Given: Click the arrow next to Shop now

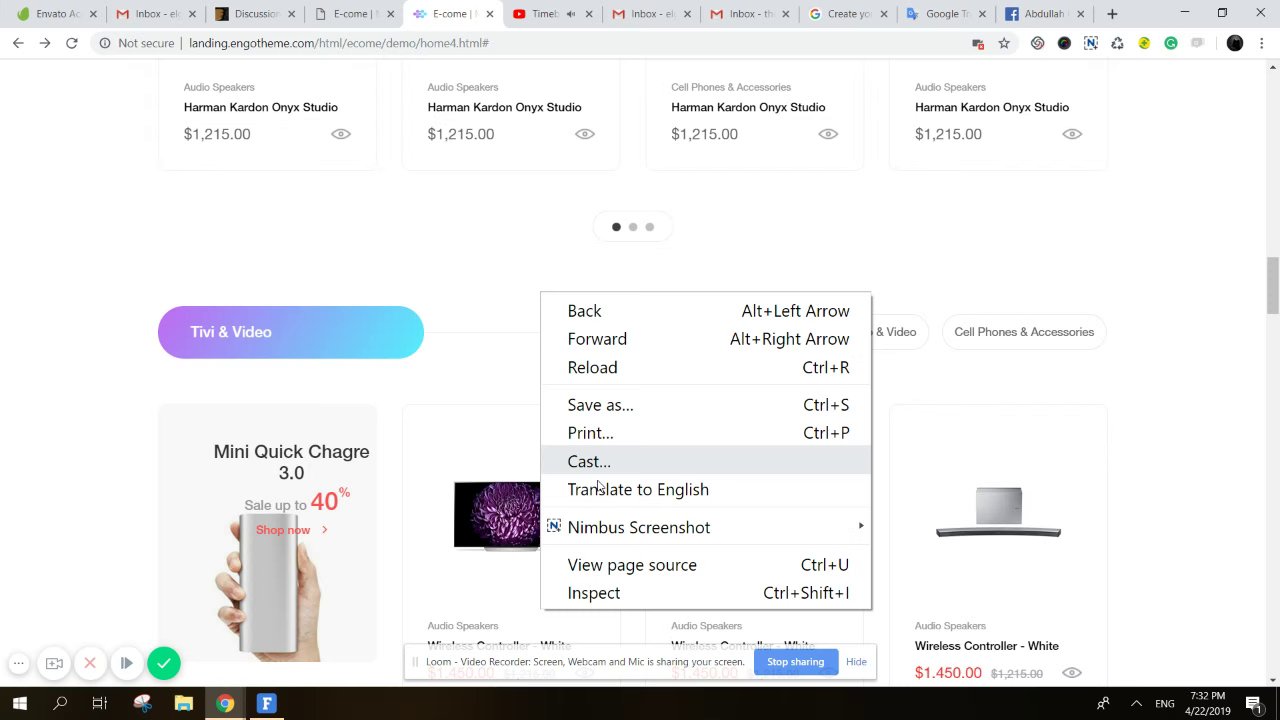Looking at the screenshot, I should [x=324, y=530].
